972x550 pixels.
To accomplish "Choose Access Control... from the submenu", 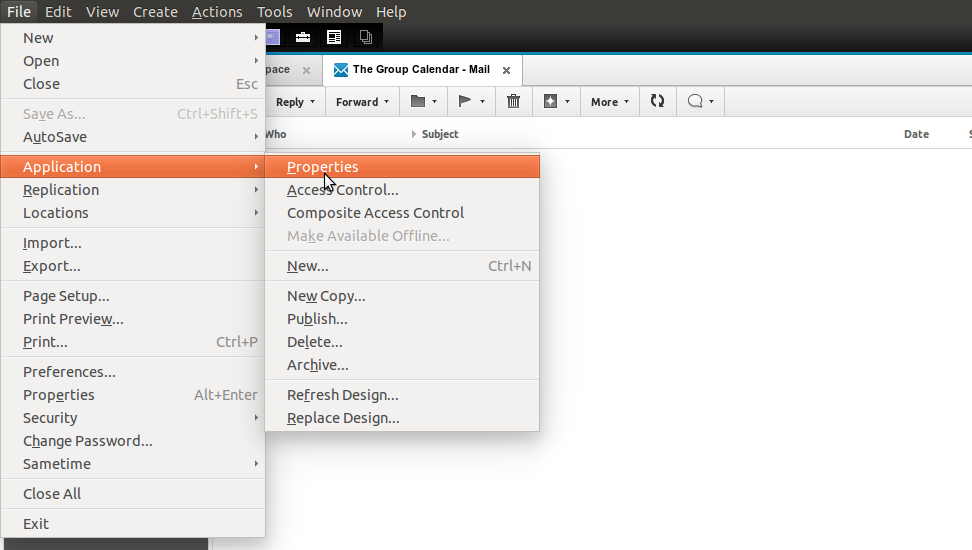I will point(342,190).
